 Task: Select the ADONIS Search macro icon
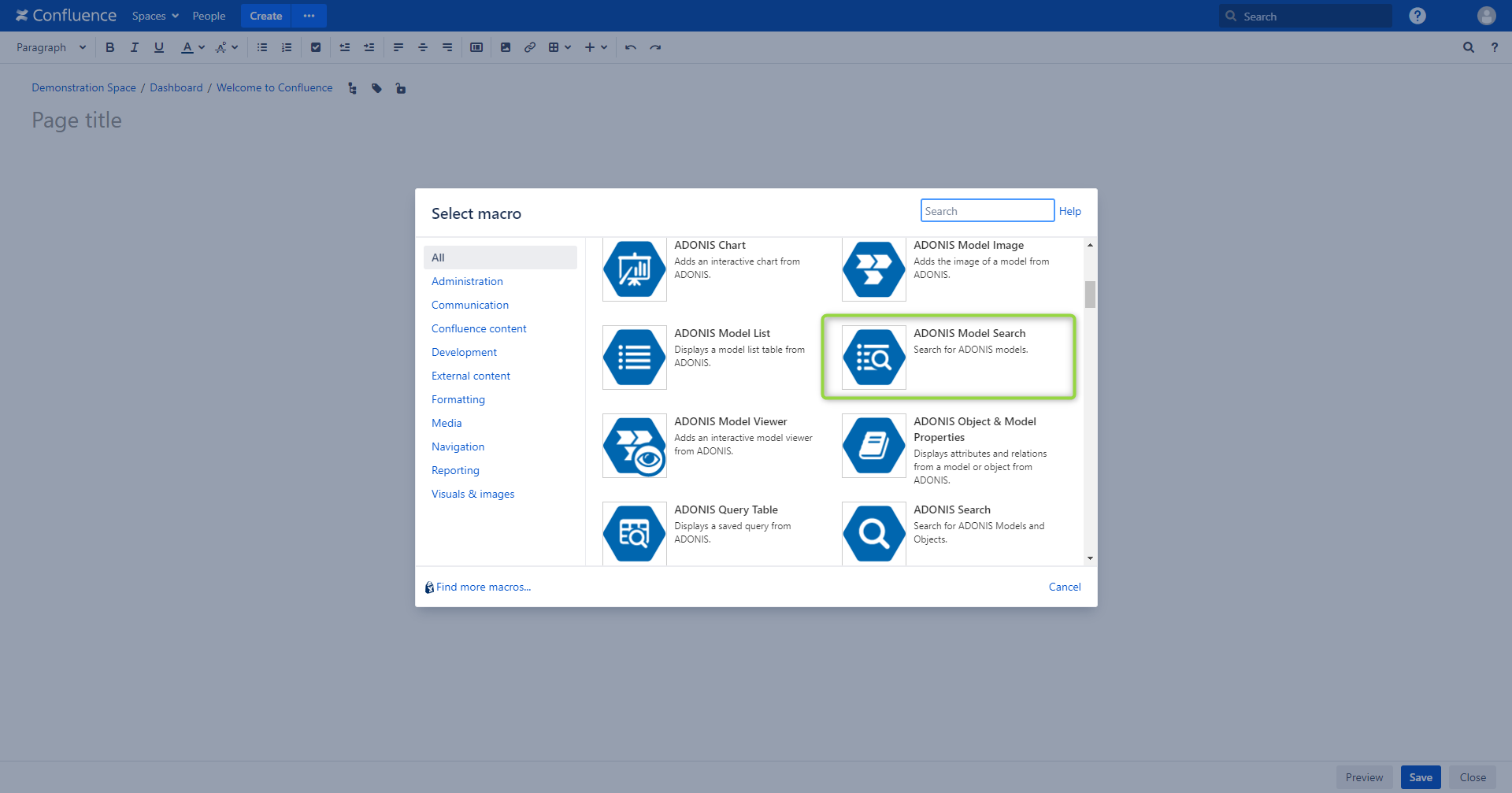[874, 534]
